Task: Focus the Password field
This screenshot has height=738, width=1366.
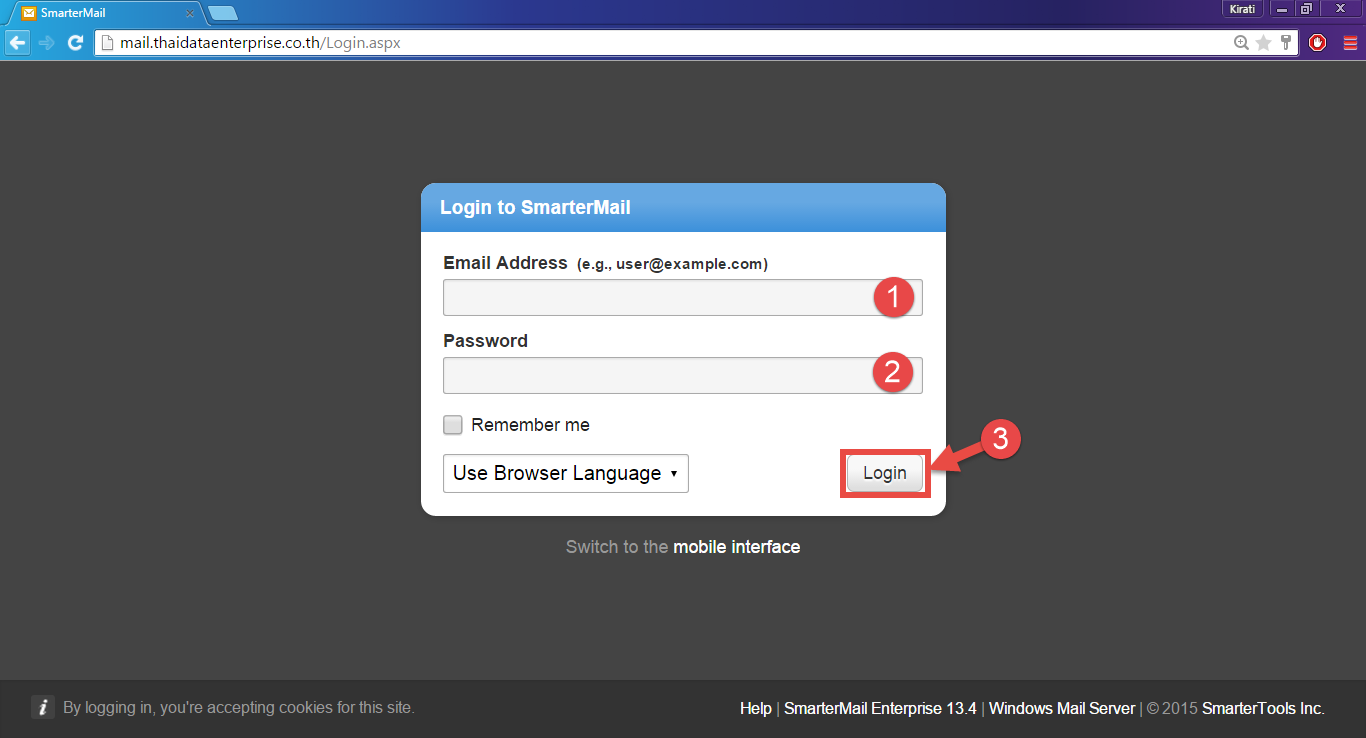Action: coord(682,376)
